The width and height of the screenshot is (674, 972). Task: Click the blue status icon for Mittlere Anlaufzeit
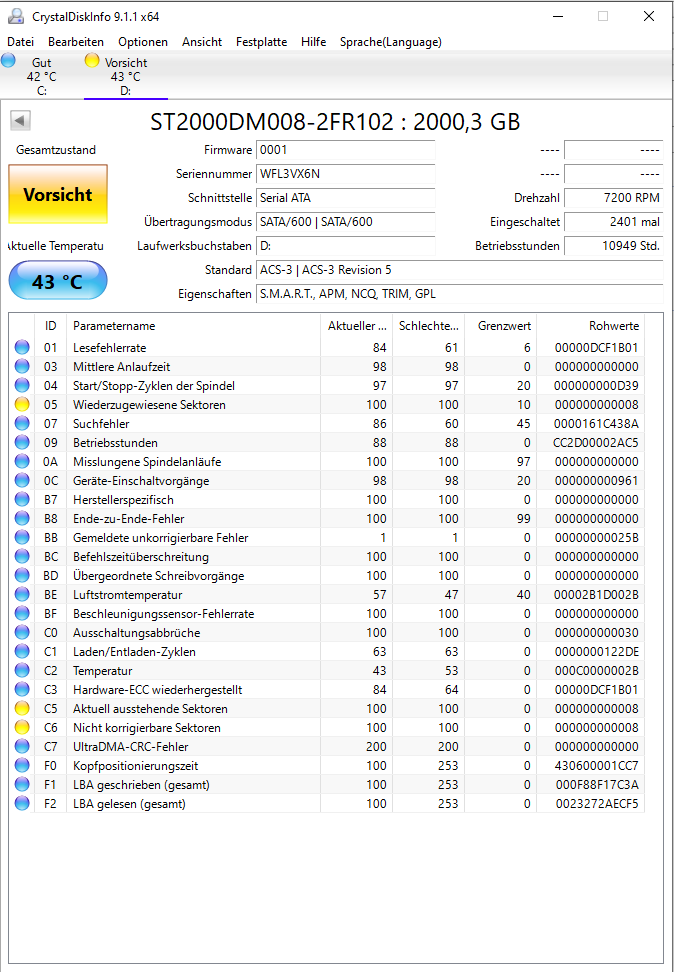(x=22, y=367)
